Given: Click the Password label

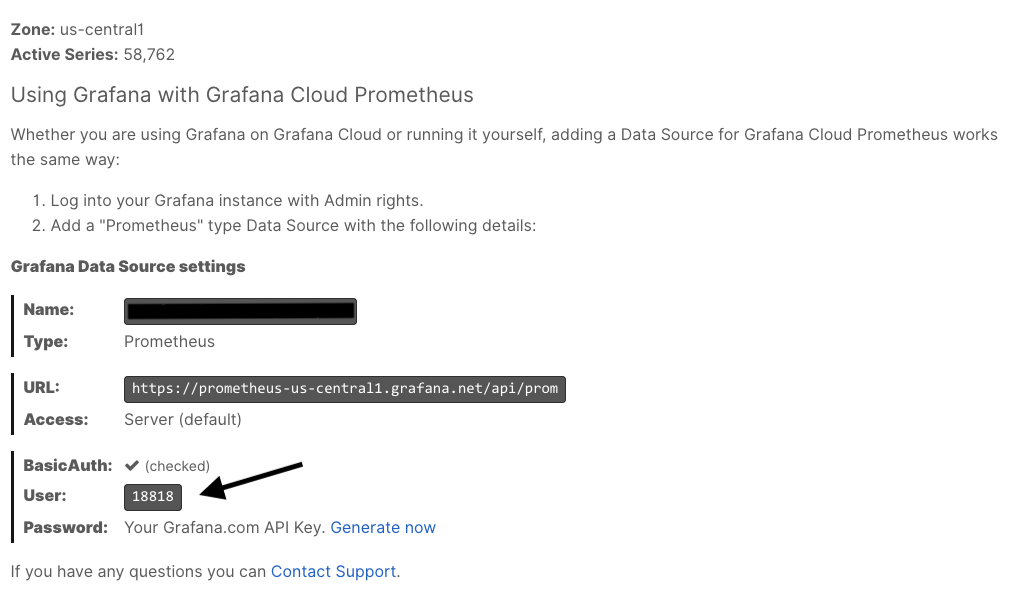Looking at the screenshot, I should pyautogui.click(x=65, y=527).
